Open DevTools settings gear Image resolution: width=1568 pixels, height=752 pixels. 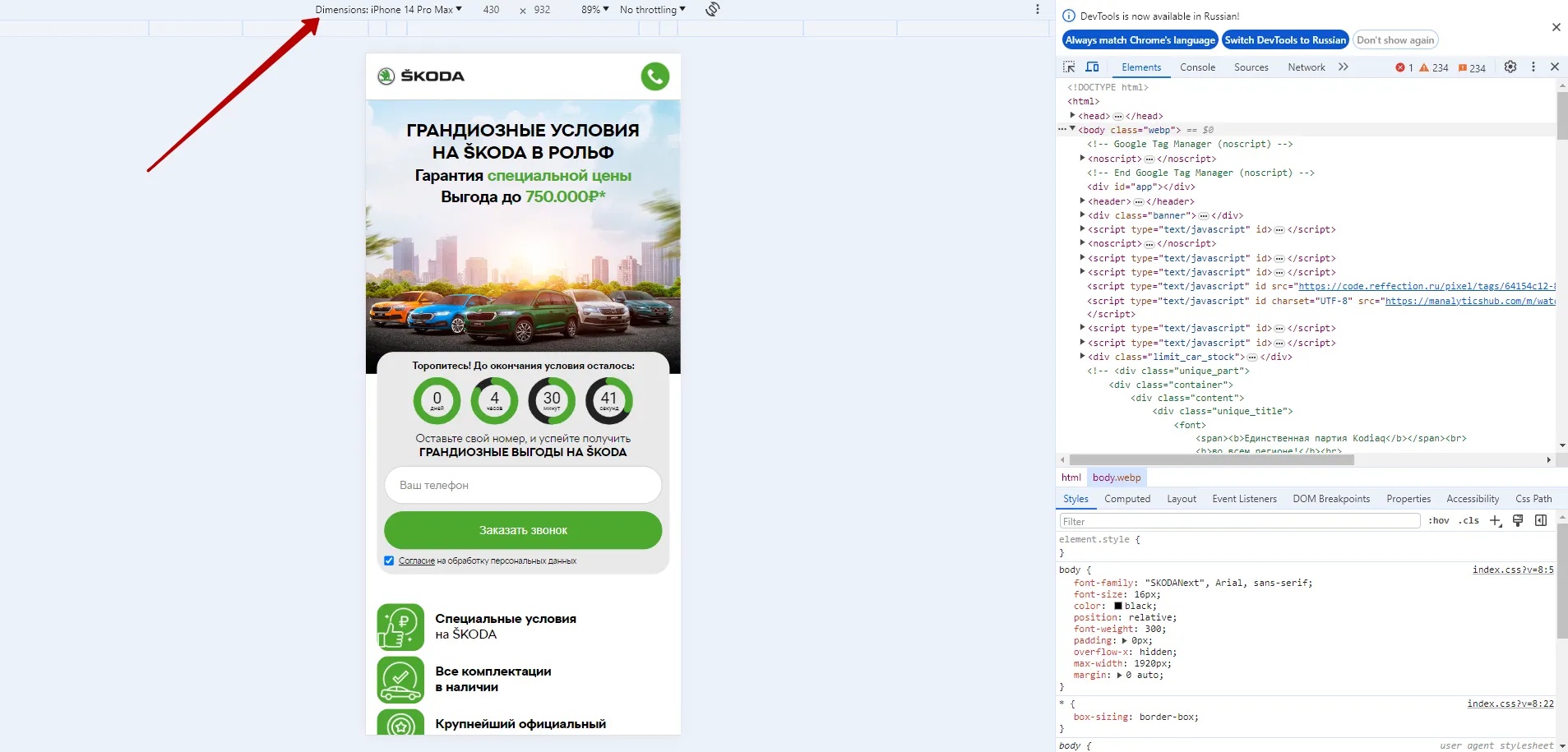(x=1510, y=67)
